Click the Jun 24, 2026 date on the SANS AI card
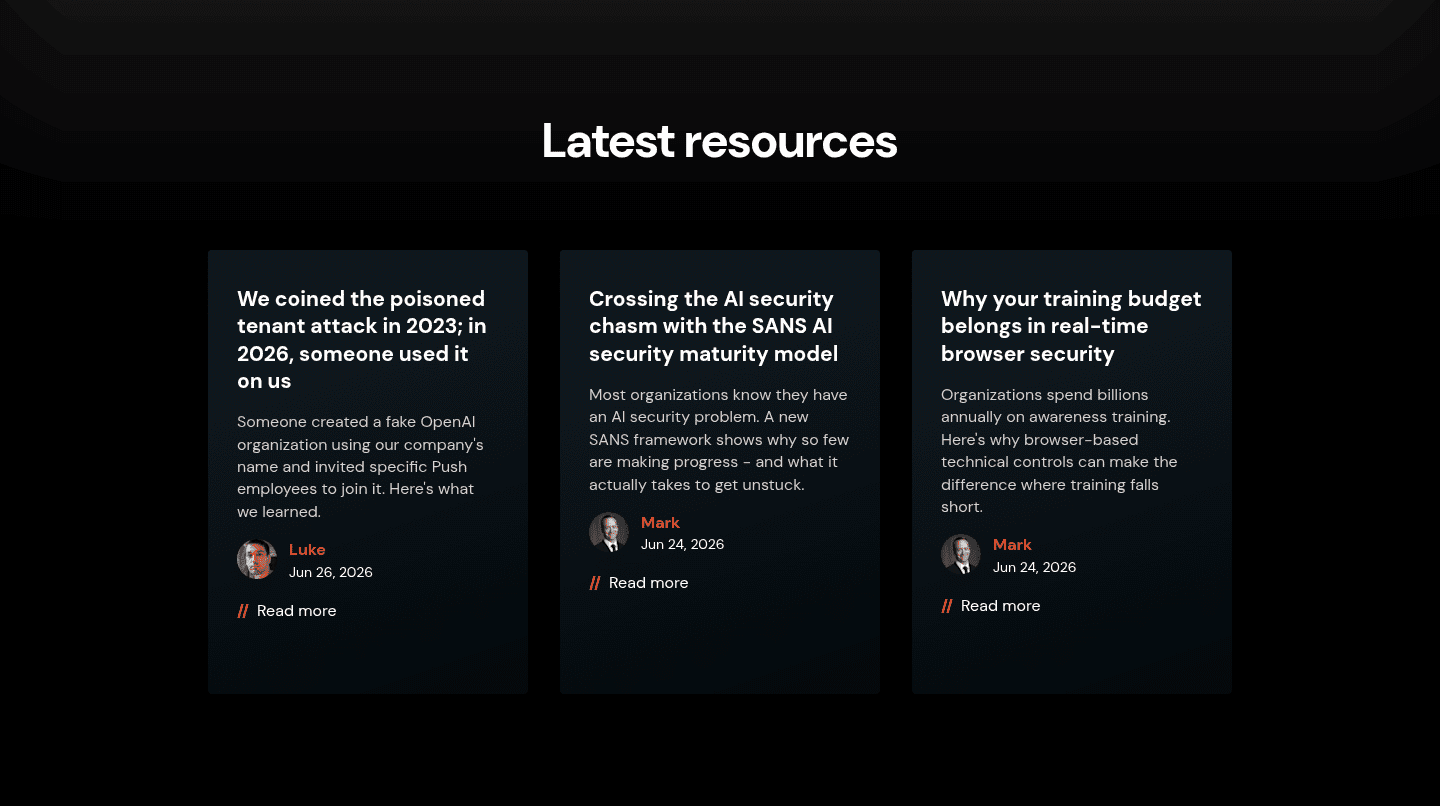The width and height of the screenshot is (1440, 806). coord(683,545)
